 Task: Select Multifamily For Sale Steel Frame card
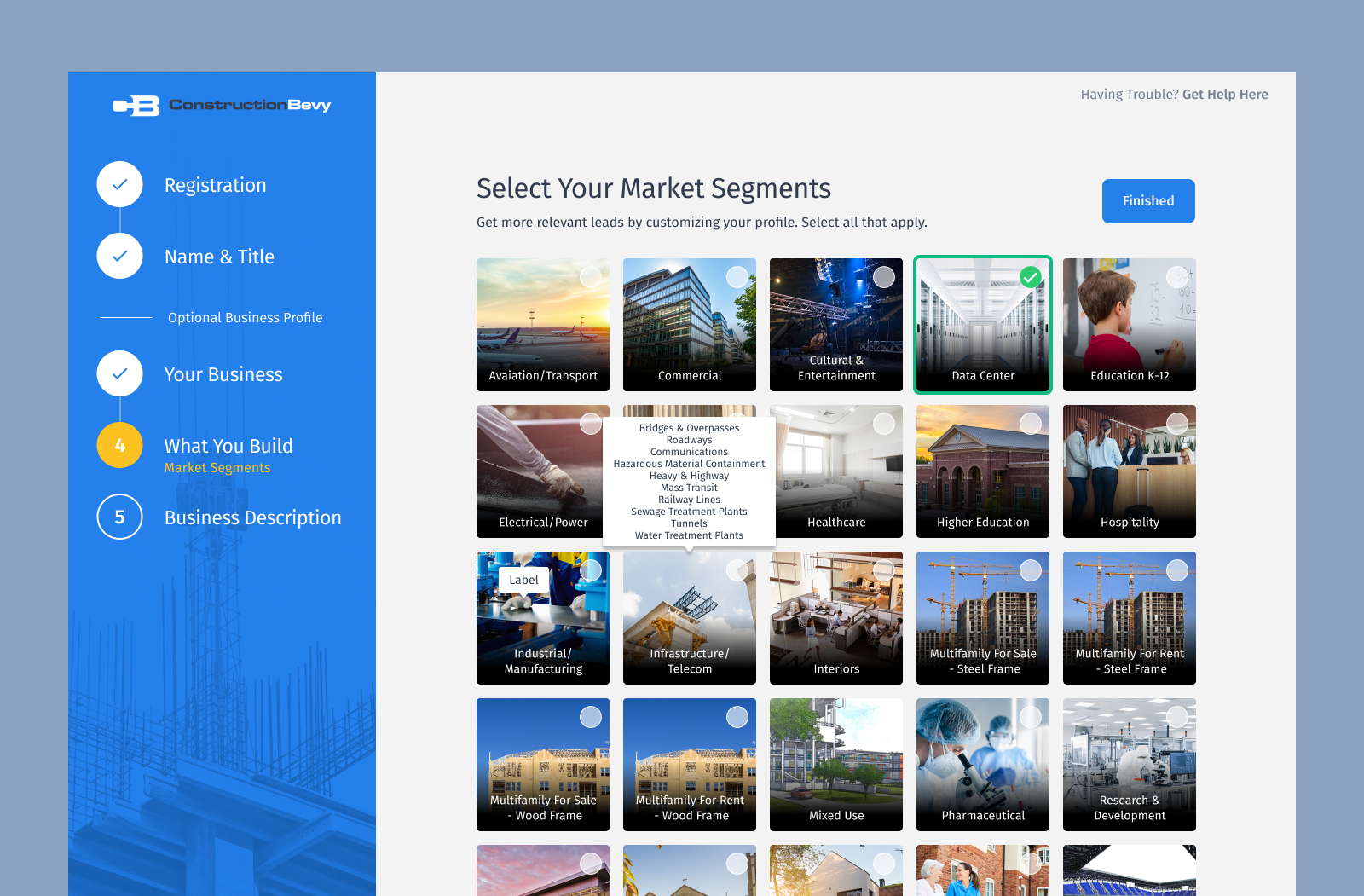click(983, 618)
